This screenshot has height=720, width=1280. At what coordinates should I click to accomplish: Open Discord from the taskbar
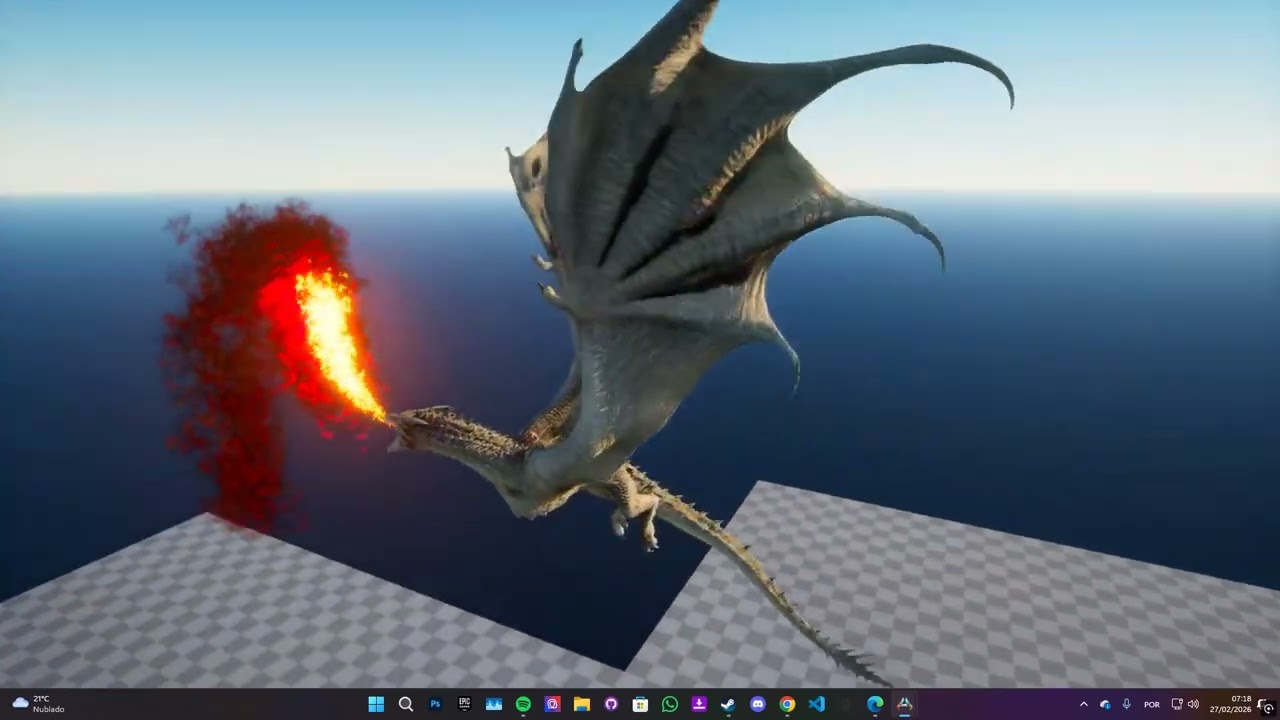coord(757,704)
